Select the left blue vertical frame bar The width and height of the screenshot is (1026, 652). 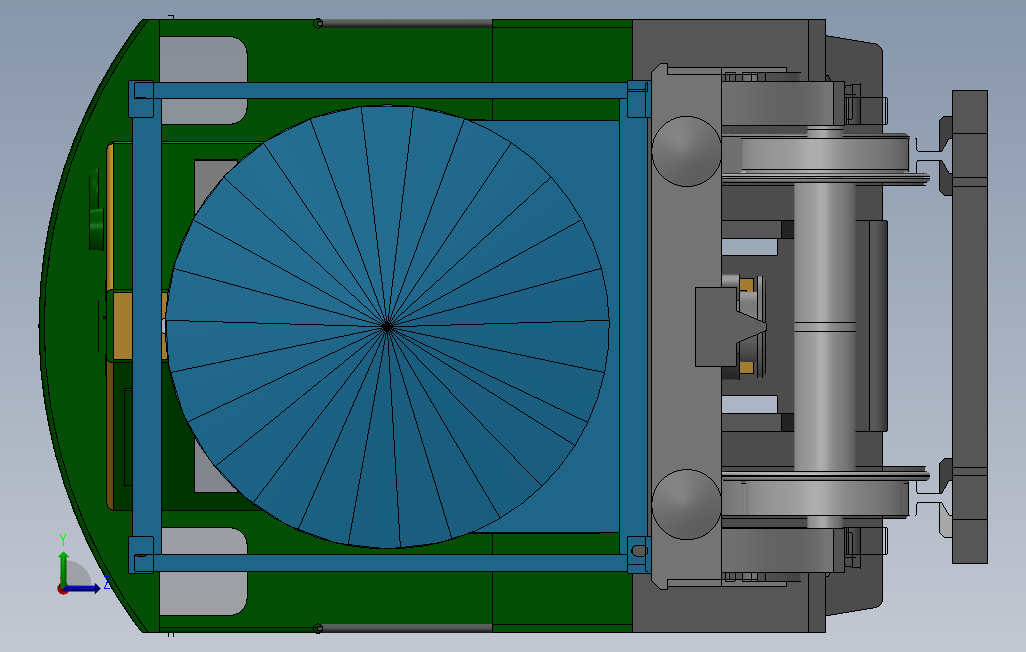(147, 327)
